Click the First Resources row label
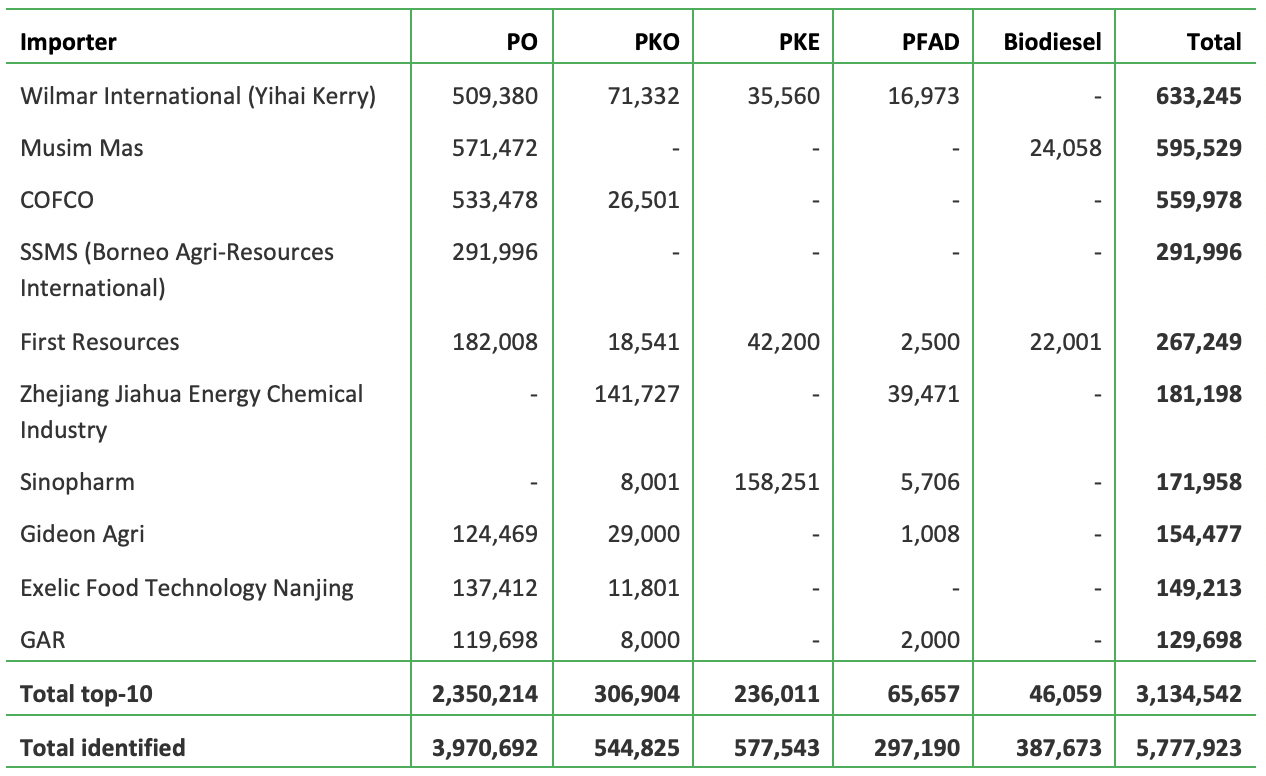The width and height of the screenshot is (1266, 776). coord(100,342)
